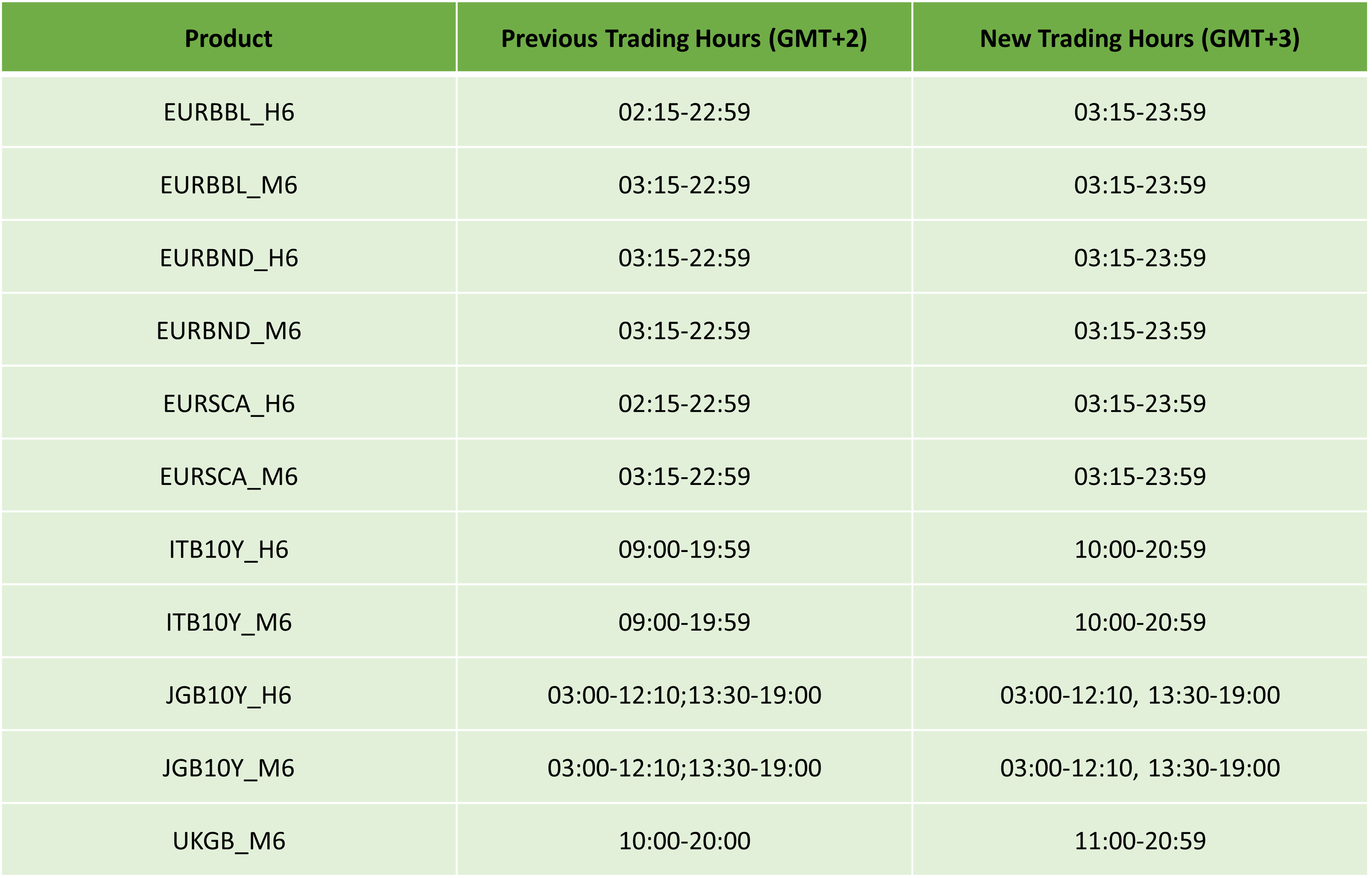Select the ITB10Y_M6 product cell

tap(228, 623)
